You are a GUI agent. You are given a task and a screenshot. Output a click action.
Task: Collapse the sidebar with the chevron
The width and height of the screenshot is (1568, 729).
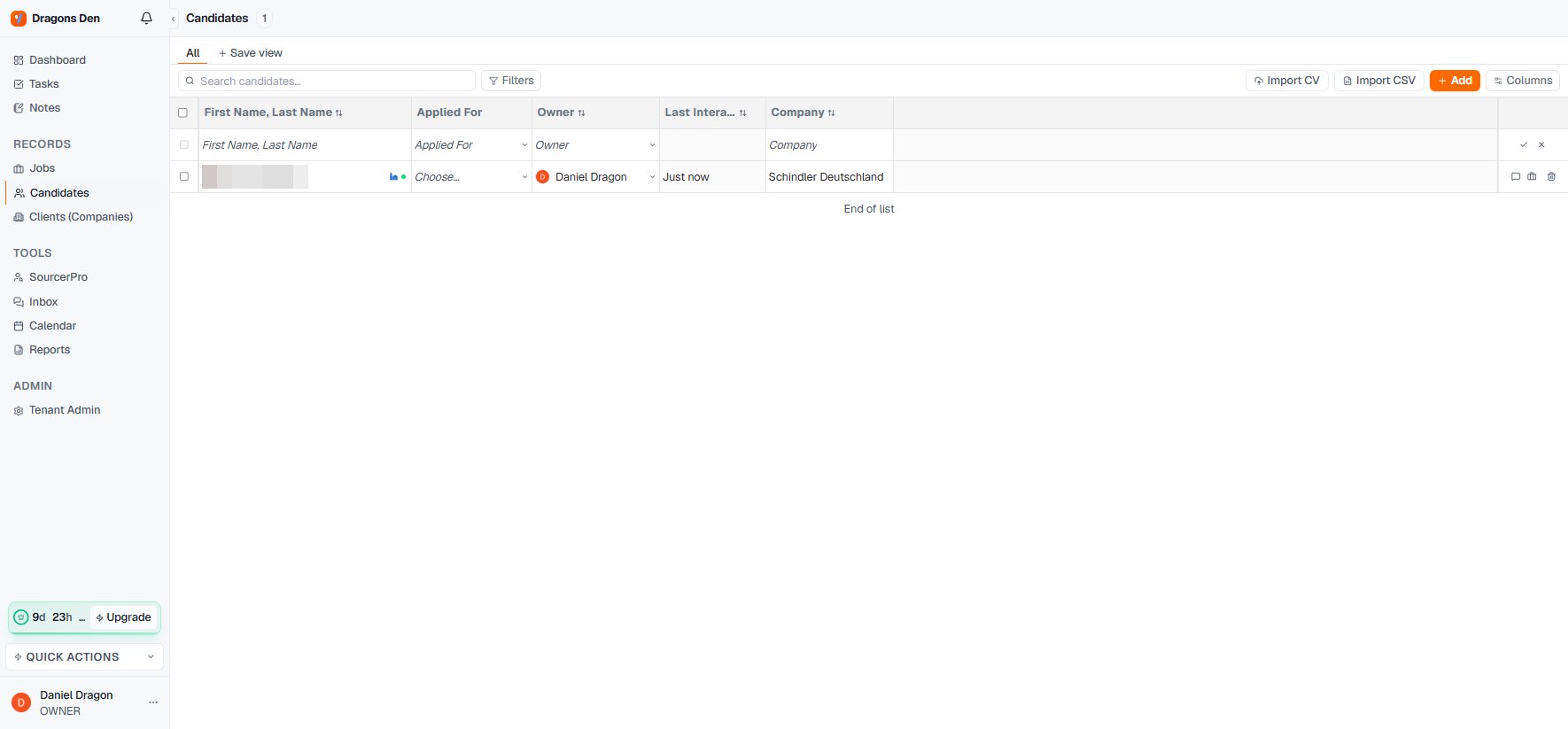coord(174,19)
